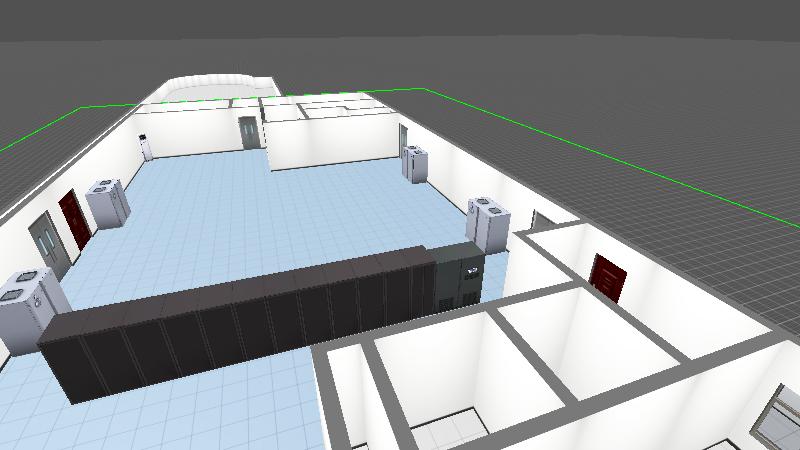Click the top corner of the green boundary line
The height and width of the screenshot is (450, 800).
pyautogui.click(x=427, y=89)
